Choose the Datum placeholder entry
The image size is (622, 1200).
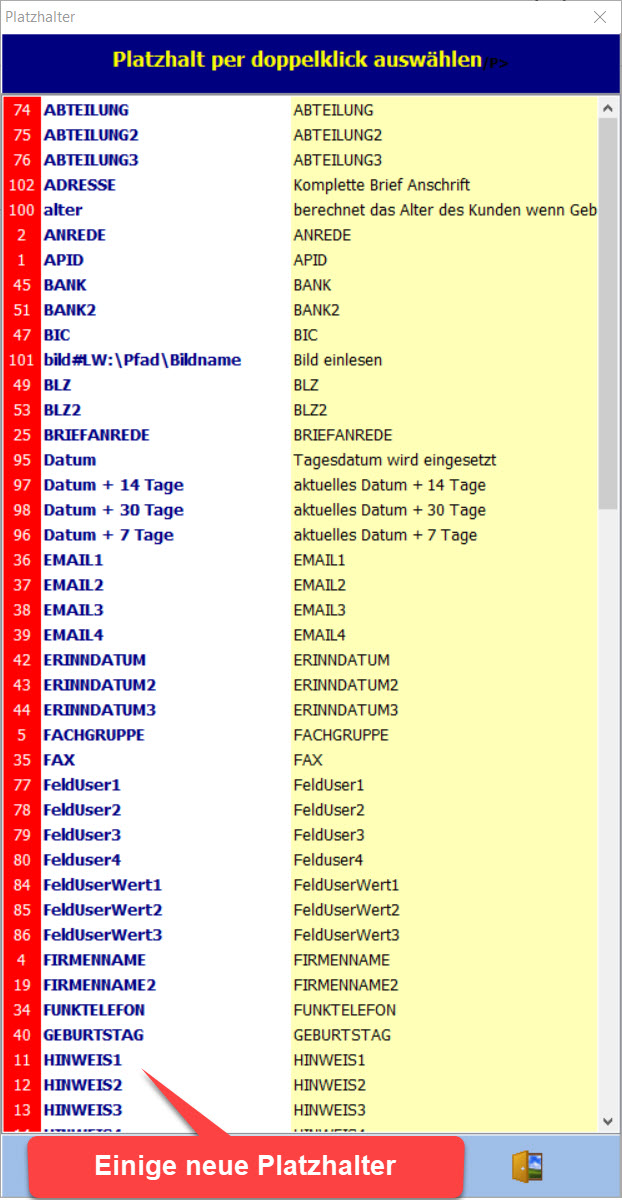70,460
